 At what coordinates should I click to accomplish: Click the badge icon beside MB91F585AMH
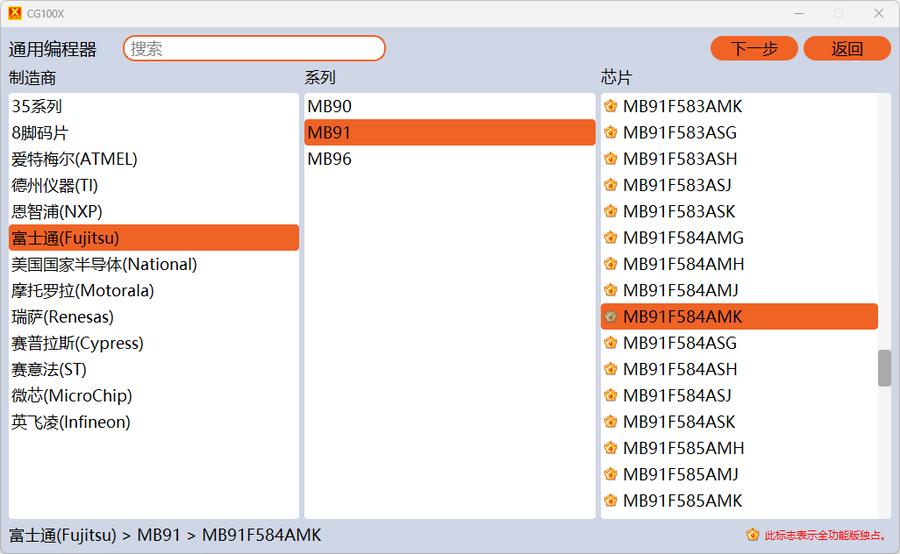(x=611, y=448)
